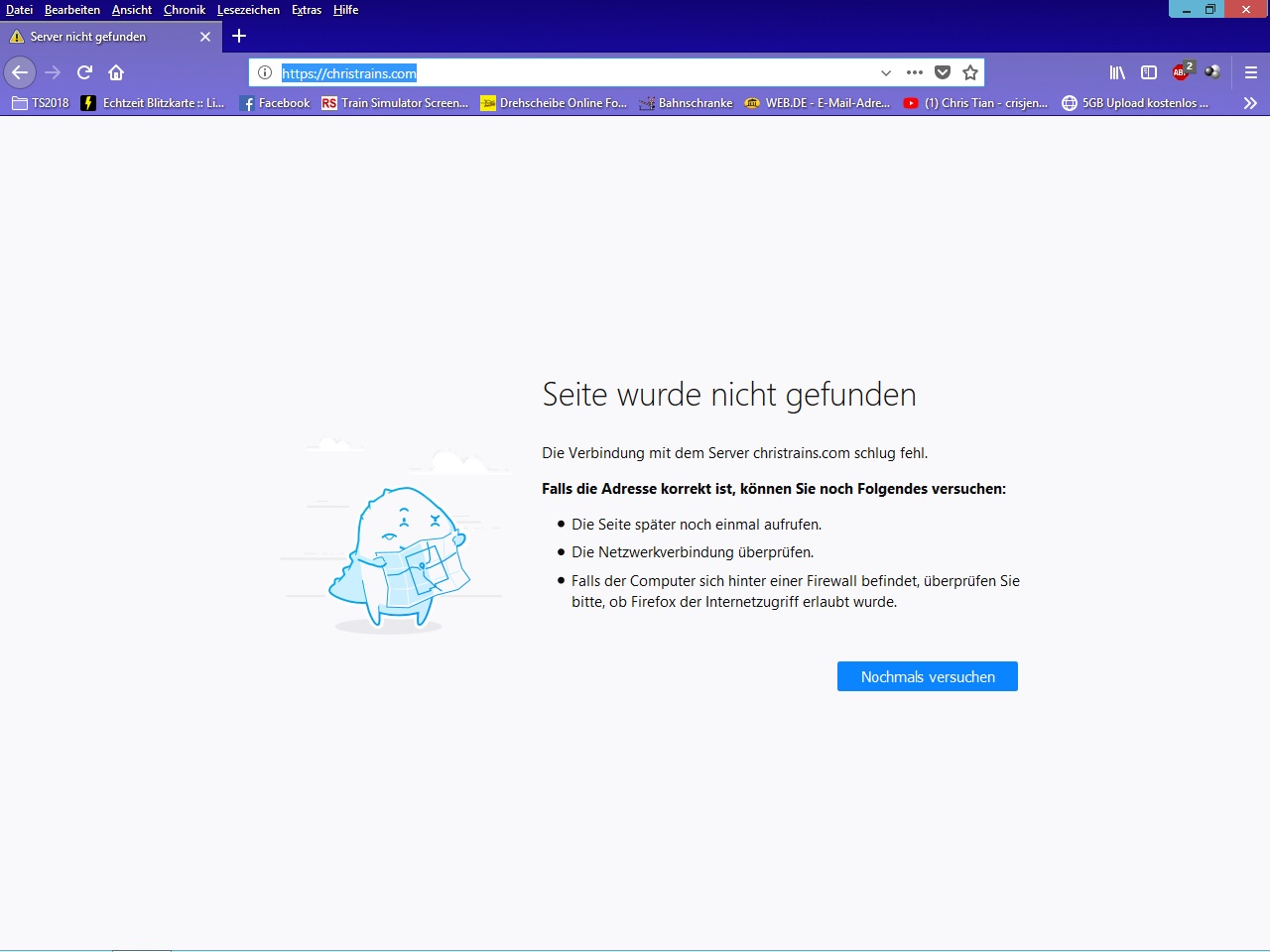Image resolution: width=1270 pixels, height=952 pixels.
Task: Open the Chronik menu
Action: pyautogui.click(x=185, y=10)
